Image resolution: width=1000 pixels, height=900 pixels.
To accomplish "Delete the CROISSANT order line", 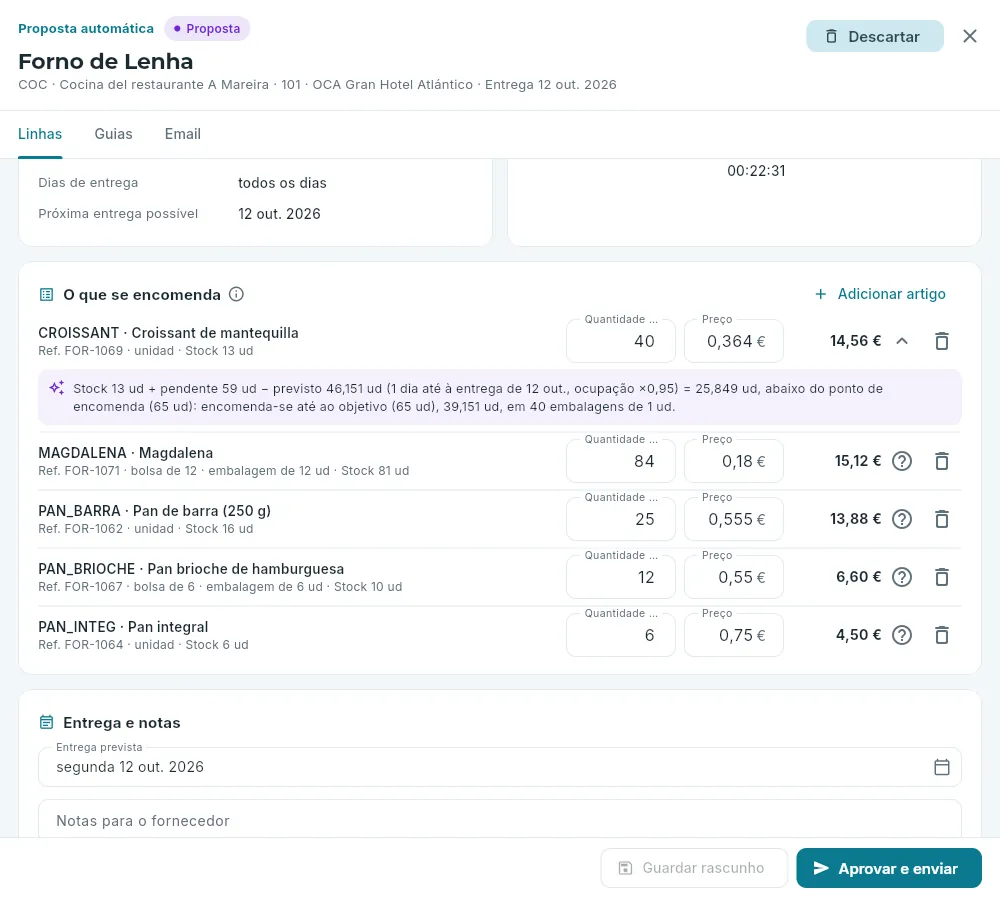I will pos(941,341).
